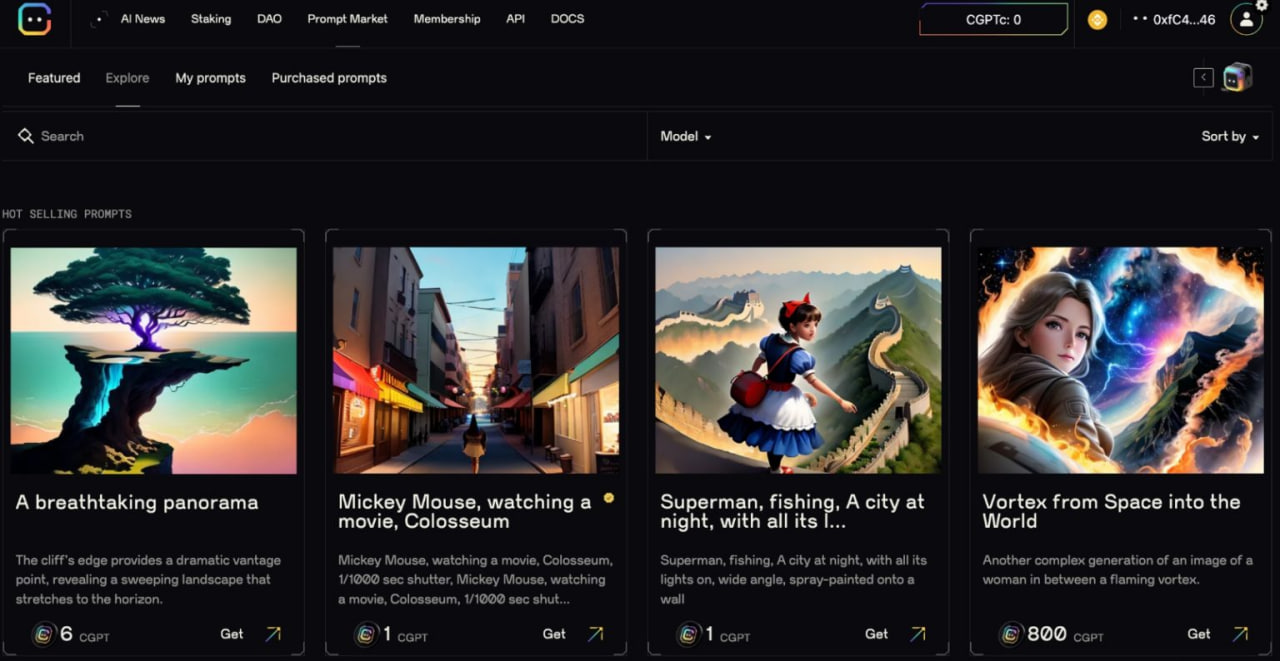Click the CGPT coin icon on Vortex card
Screen dimensions: 1280x661
1011,634
